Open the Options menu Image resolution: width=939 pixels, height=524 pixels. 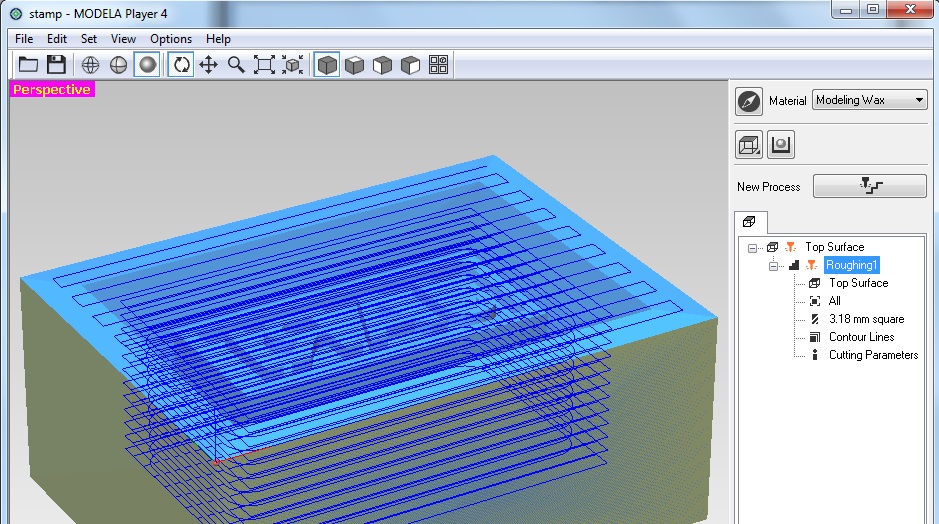(x=171, y=38)
